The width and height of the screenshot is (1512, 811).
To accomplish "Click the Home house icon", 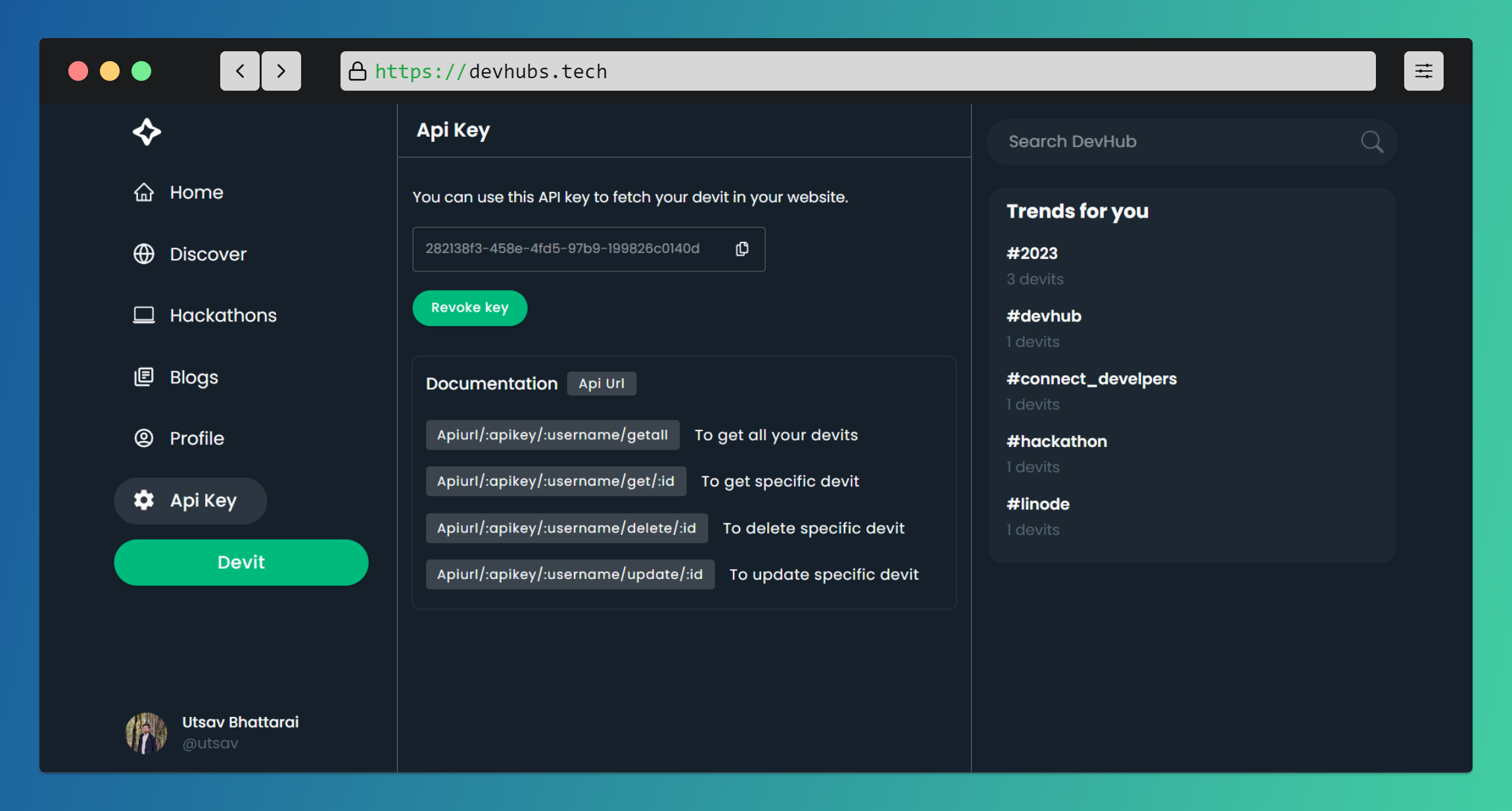I will click(144, 193).
